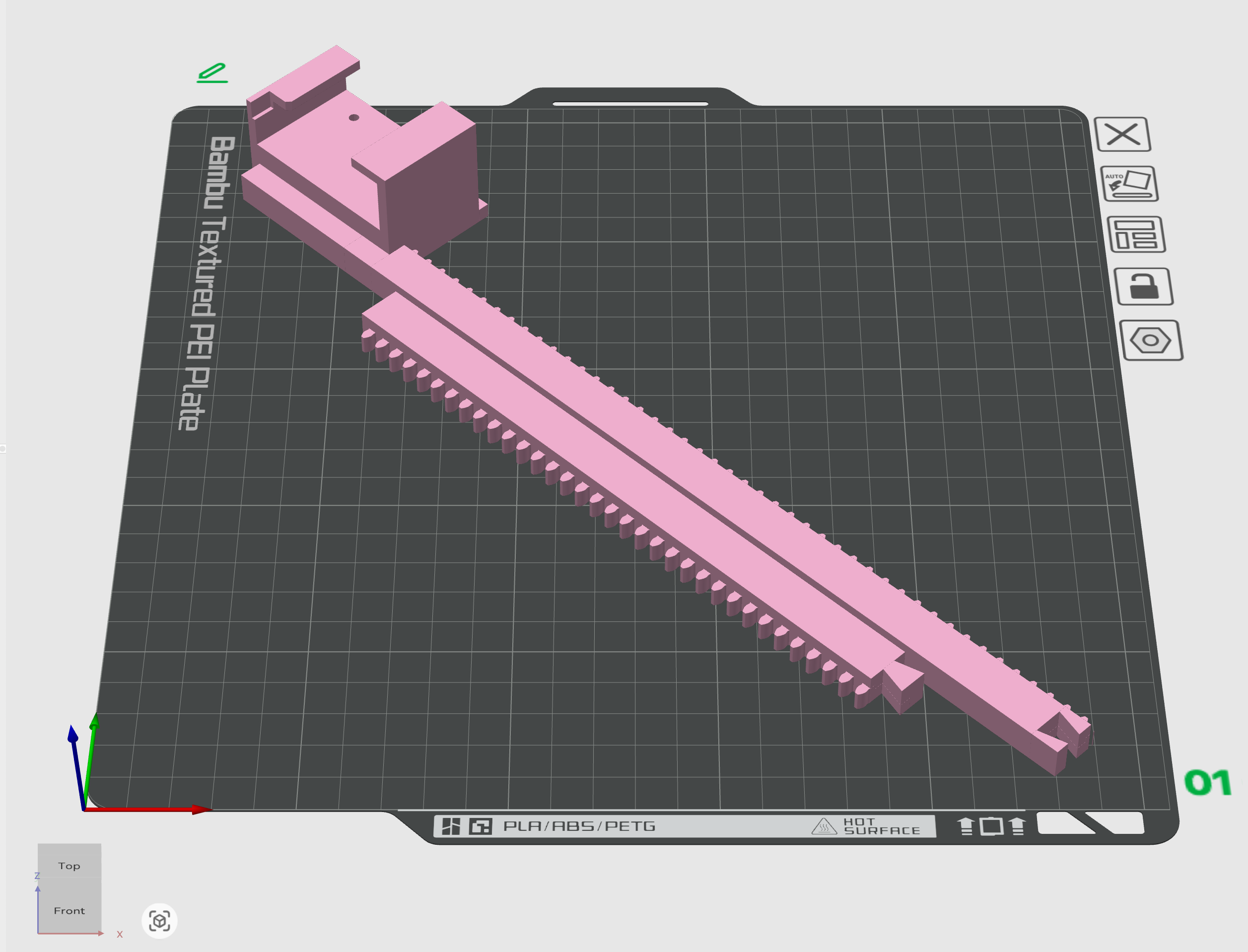Toggle the plate lock icon
1248x952 pixels.
tap(1144, 286)
